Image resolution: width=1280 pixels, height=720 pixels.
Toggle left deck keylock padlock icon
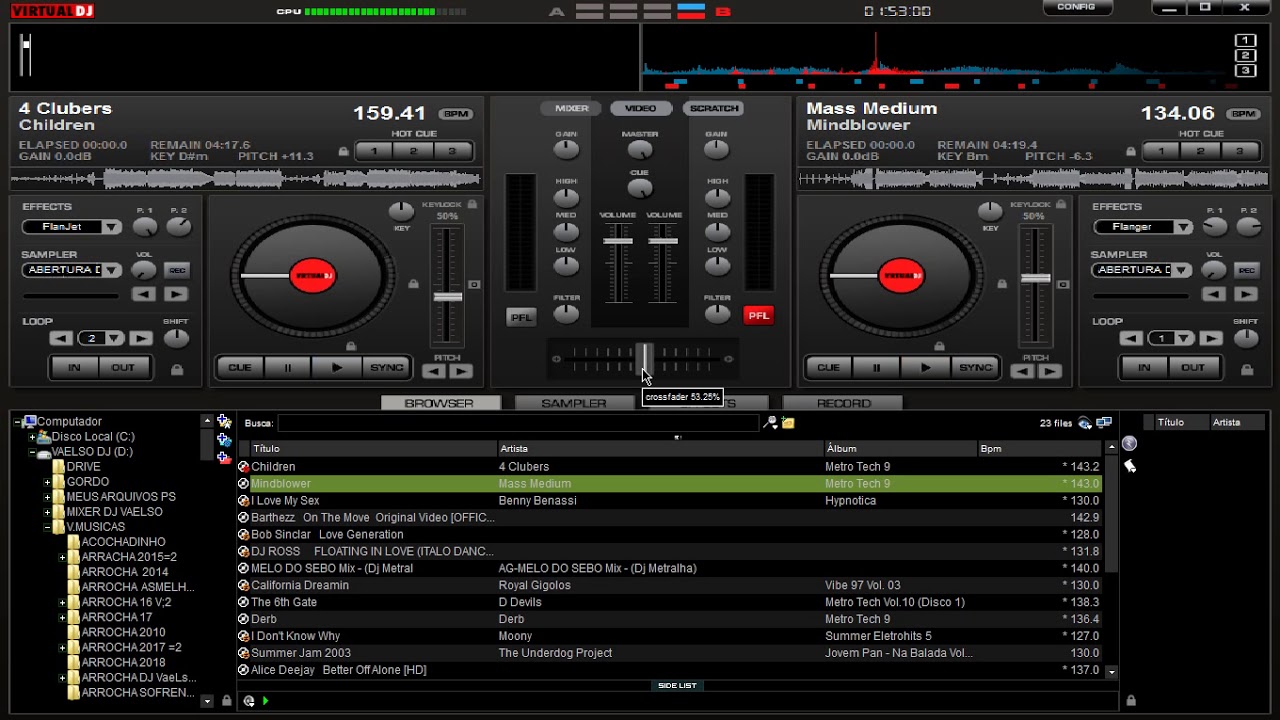(472, 204)
